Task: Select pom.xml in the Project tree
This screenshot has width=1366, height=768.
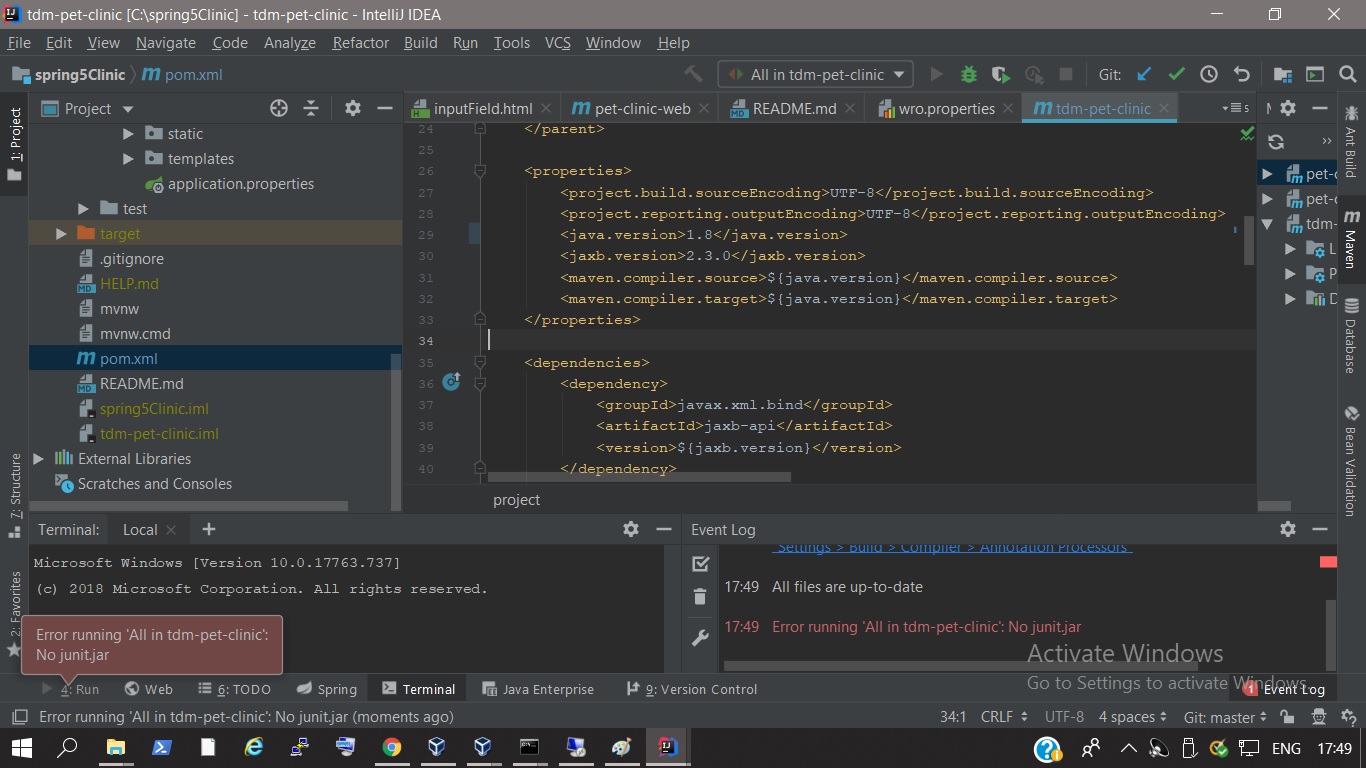Action: pyautogui.click(x=215, y=358)
